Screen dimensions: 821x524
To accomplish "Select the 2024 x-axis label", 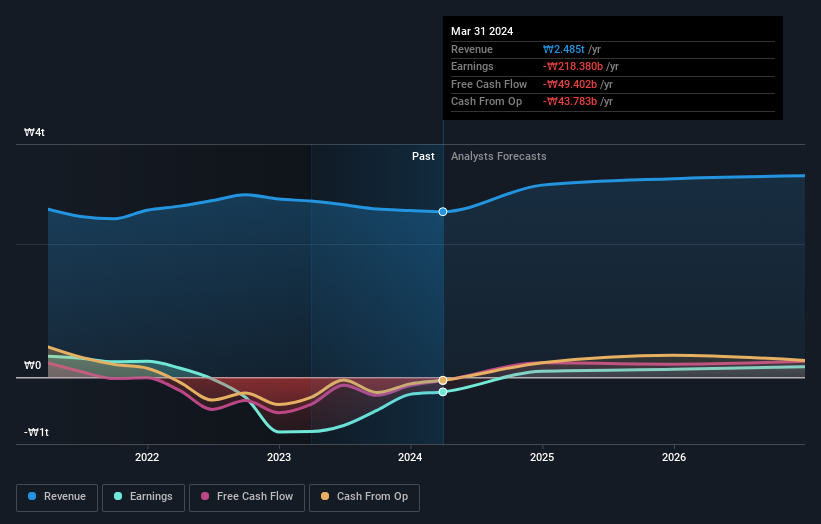I will pos(410,457).
